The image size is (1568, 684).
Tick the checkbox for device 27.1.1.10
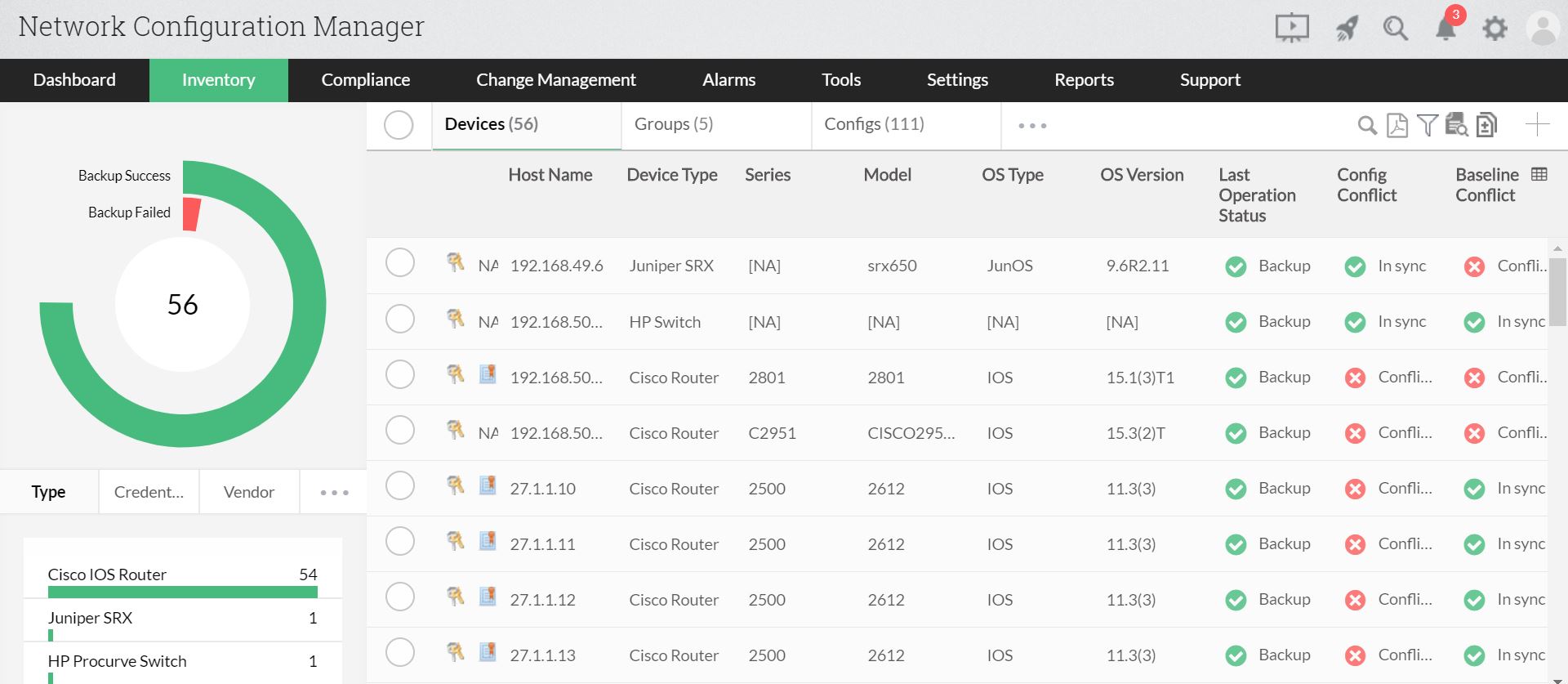click(x=400, y=485)
